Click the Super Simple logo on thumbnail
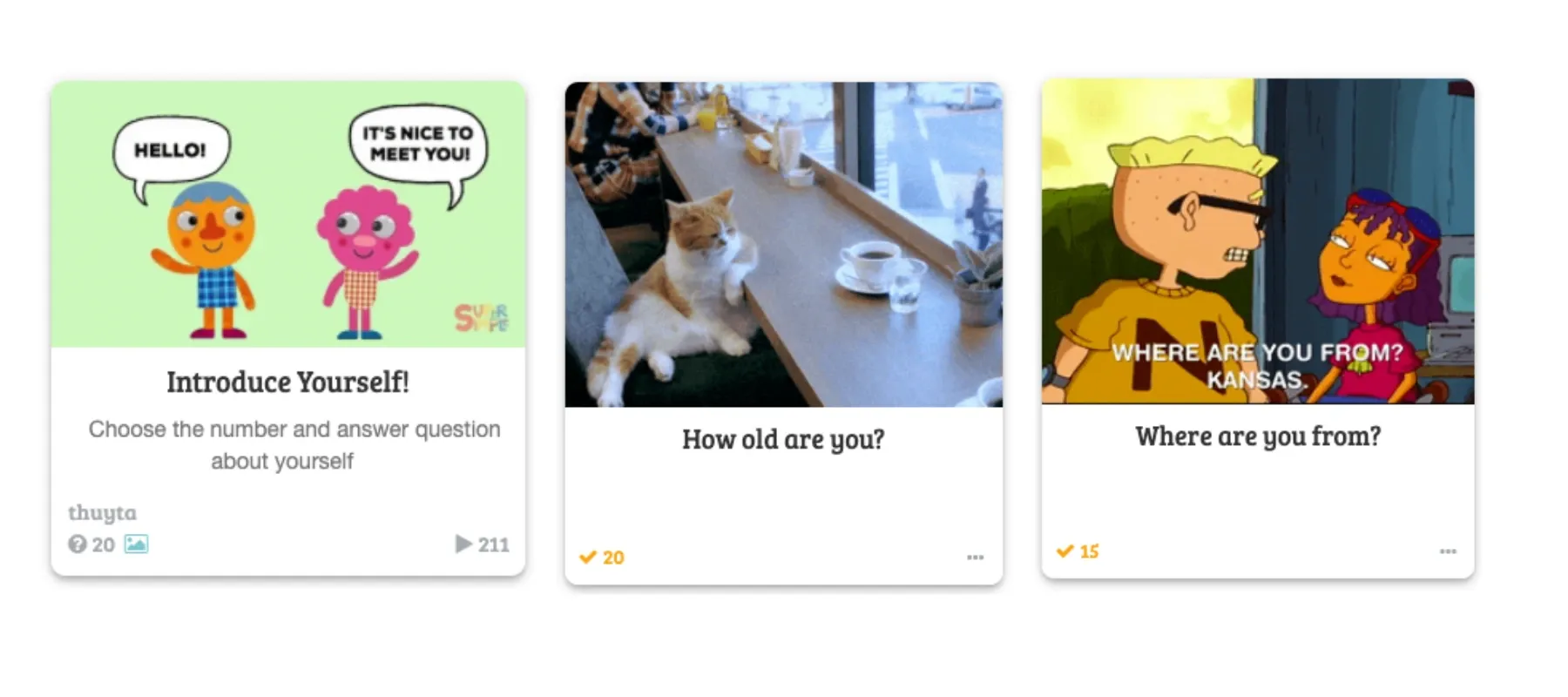1568x697 pixels. [x=482, y=317]
